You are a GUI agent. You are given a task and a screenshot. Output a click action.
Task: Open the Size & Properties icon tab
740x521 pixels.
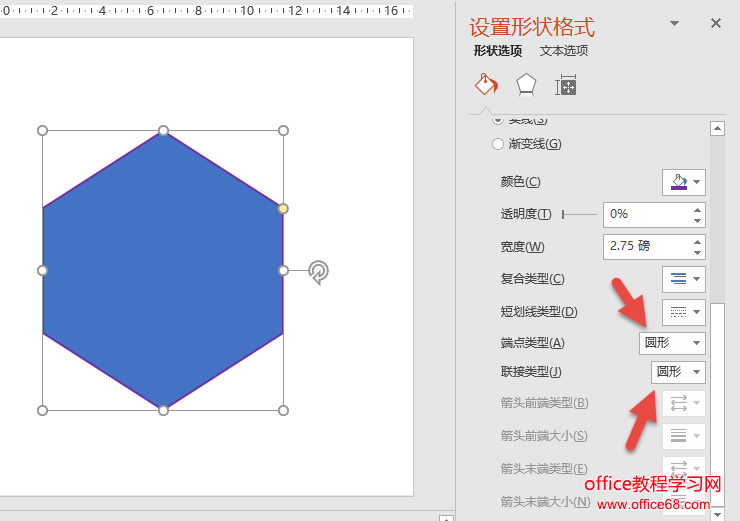[x=566, y=85]
